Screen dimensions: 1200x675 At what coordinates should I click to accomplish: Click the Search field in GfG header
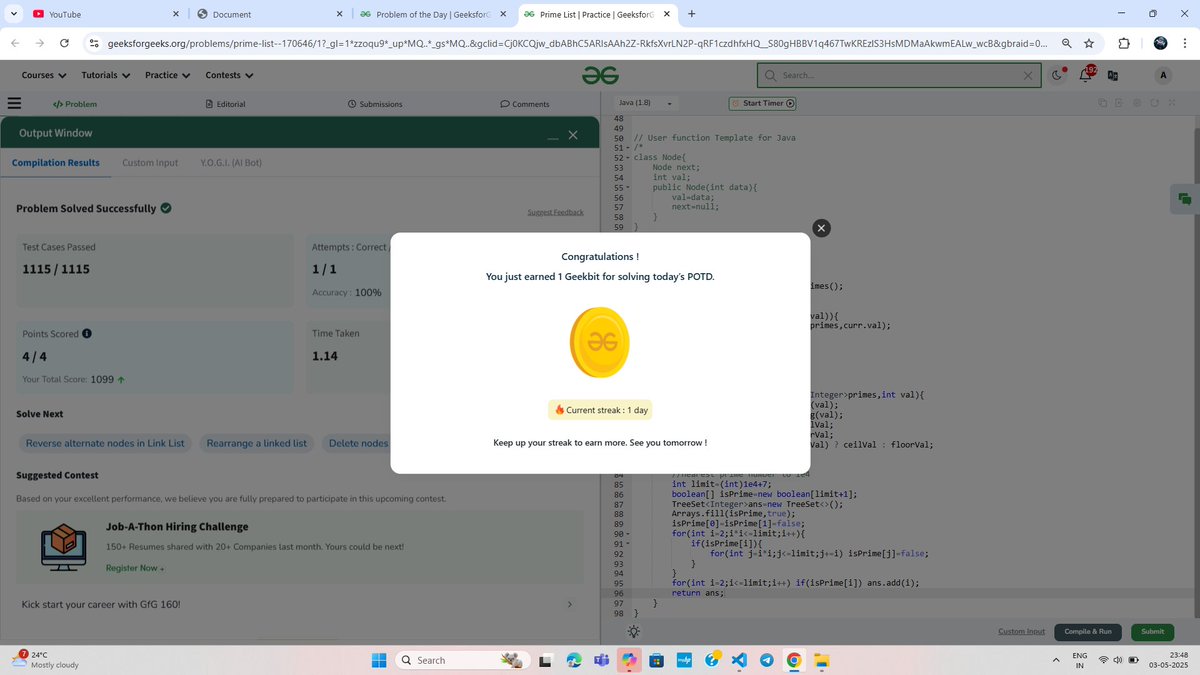[898, 75]
